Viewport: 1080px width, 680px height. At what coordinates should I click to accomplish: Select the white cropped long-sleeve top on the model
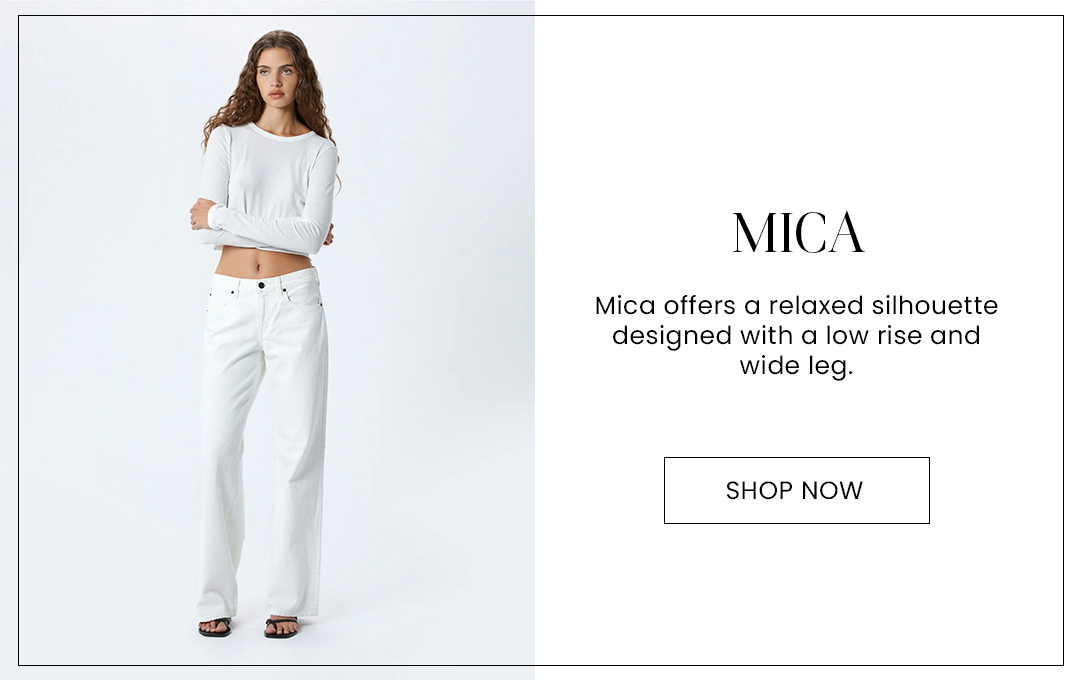pos(269,187)
